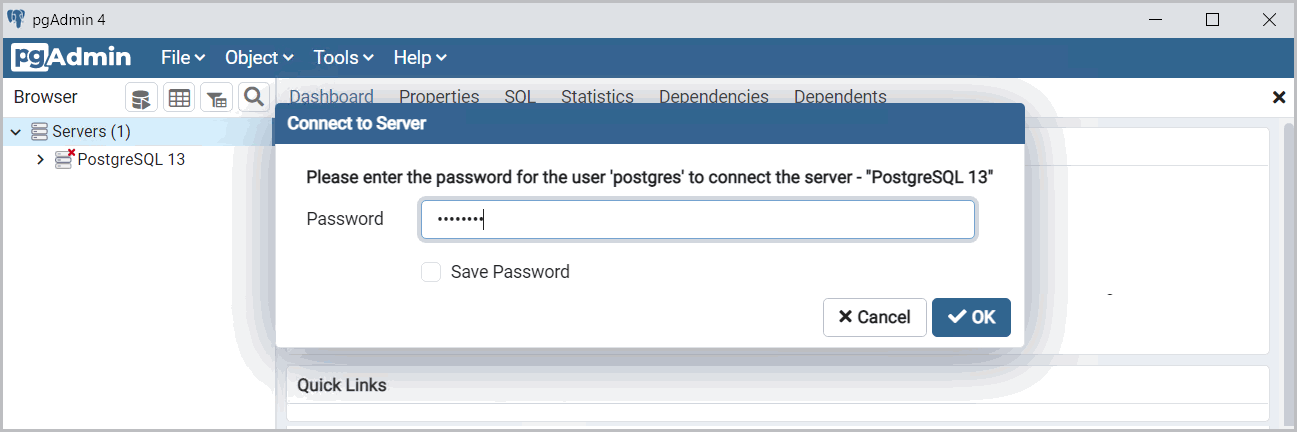
Task: Click the PostgreSQL 13 server icon
Action: 65,159
